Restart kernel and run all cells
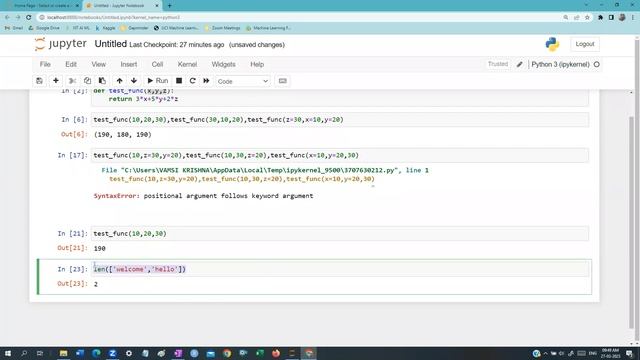 coord(207,81)
